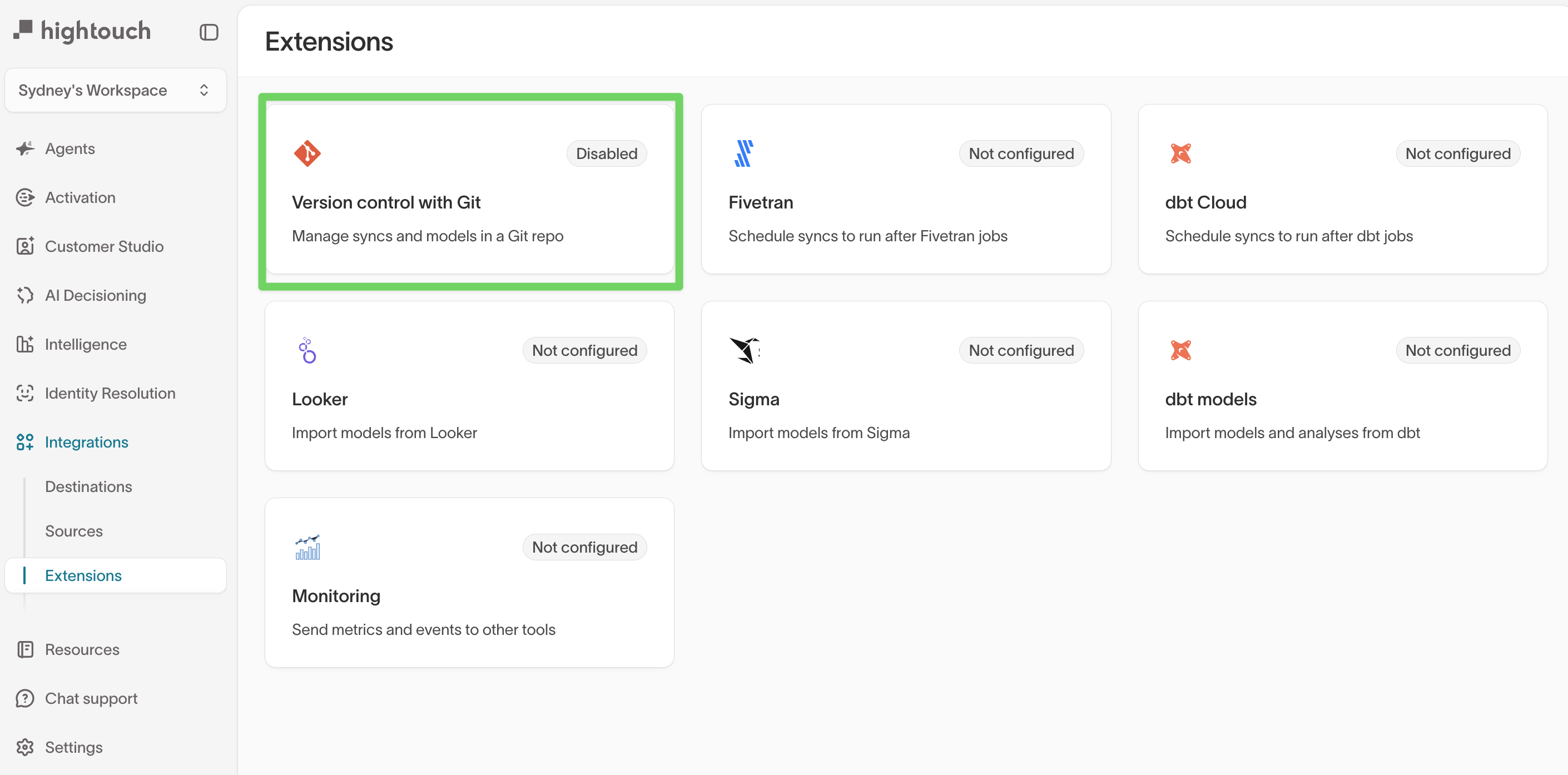1568x775 pixels.
Task: Click the Git logo icon
Action: [307, 153]
